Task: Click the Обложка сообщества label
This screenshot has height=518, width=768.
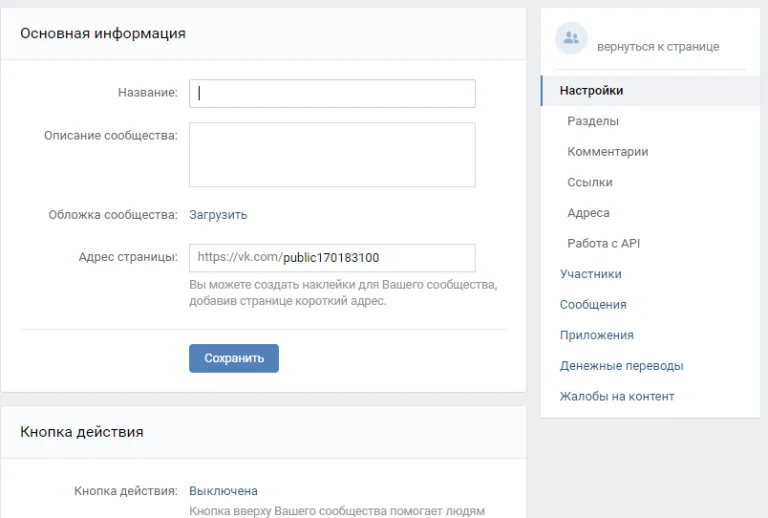Action: point(113,215)
